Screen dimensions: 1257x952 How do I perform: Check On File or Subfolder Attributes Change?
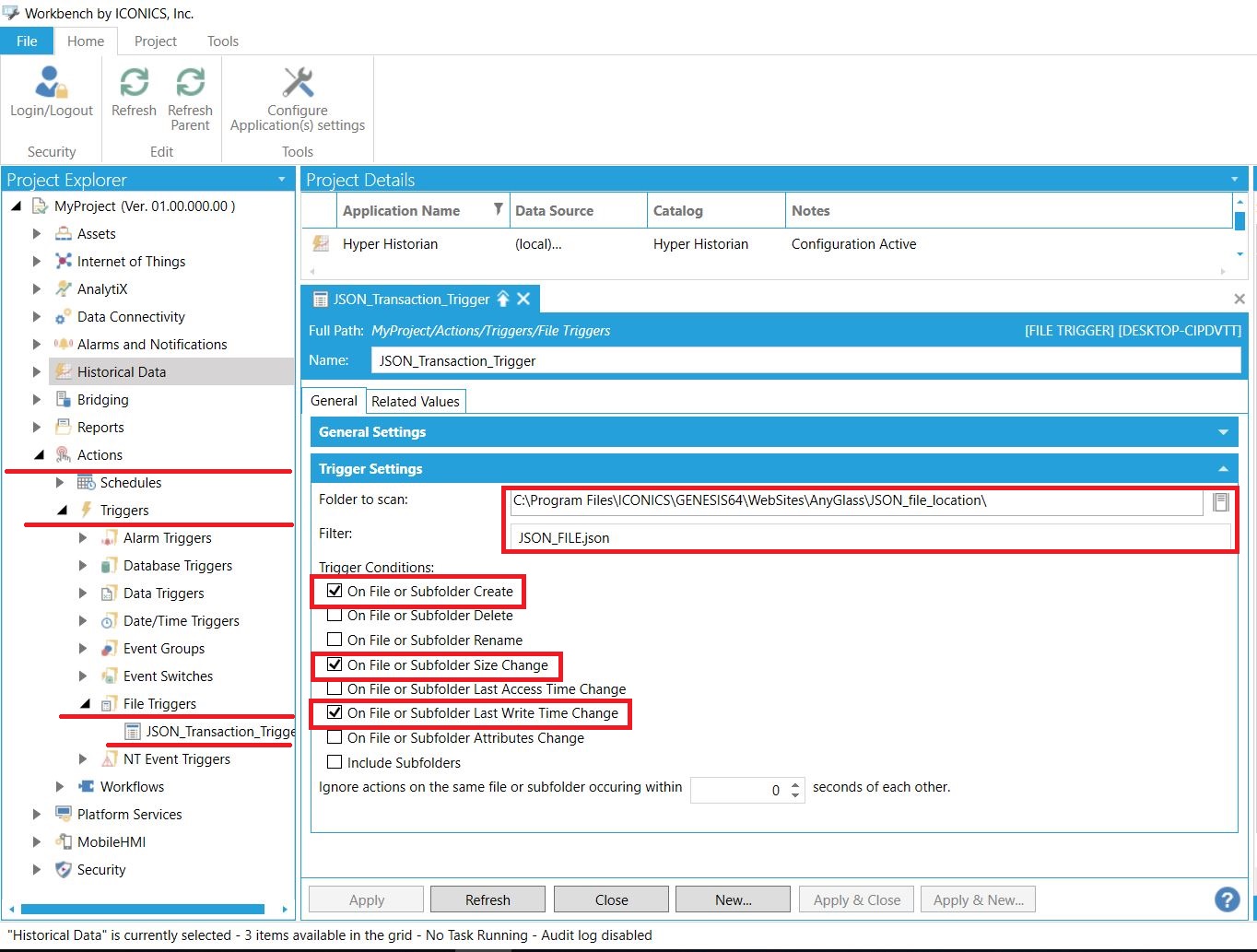(335, 737)
